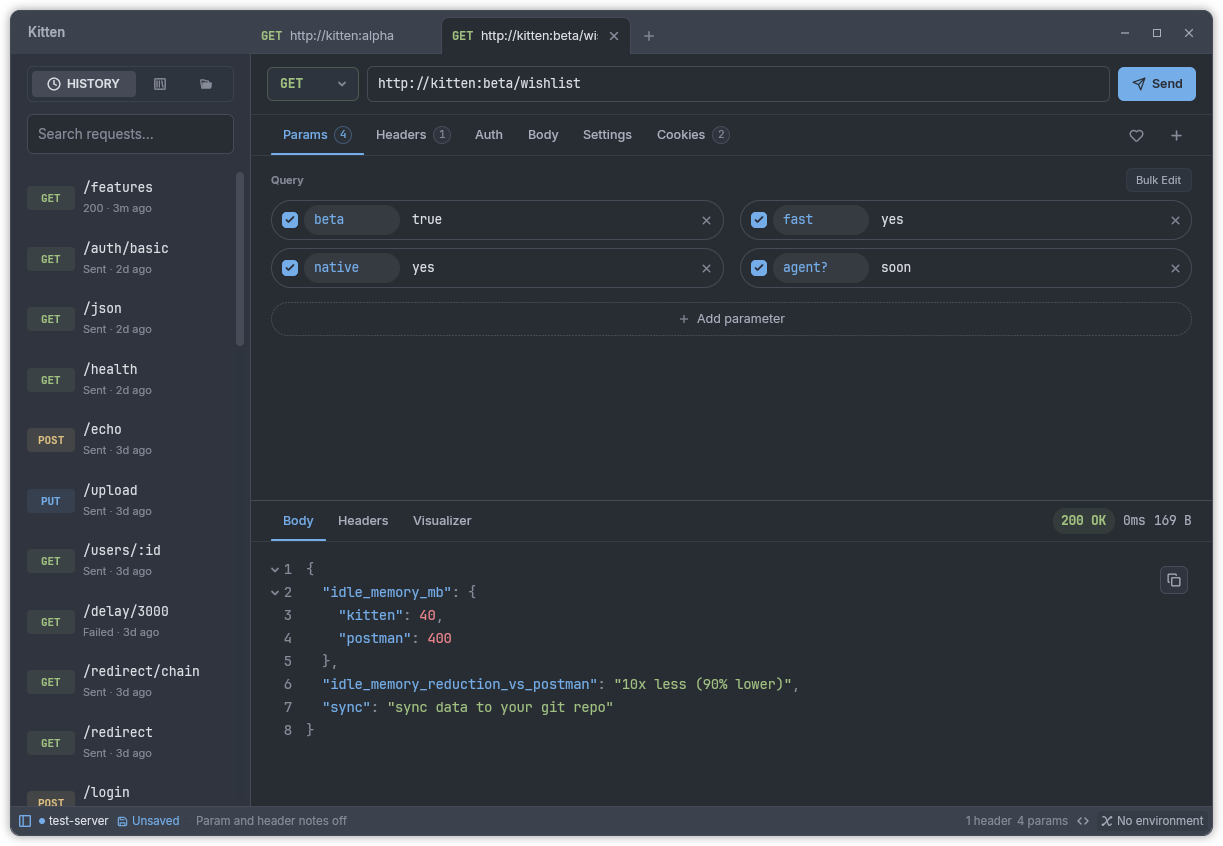Remove the native query parameter
The image size is (1223, 846).
pos(706,268)
